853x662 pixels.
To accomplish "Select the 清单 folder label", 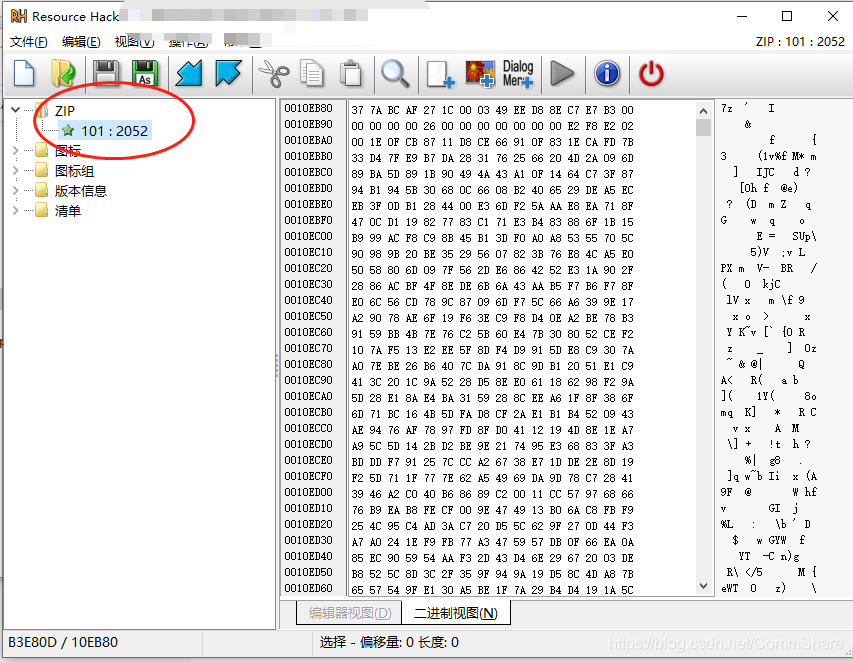I will [67, 211].
